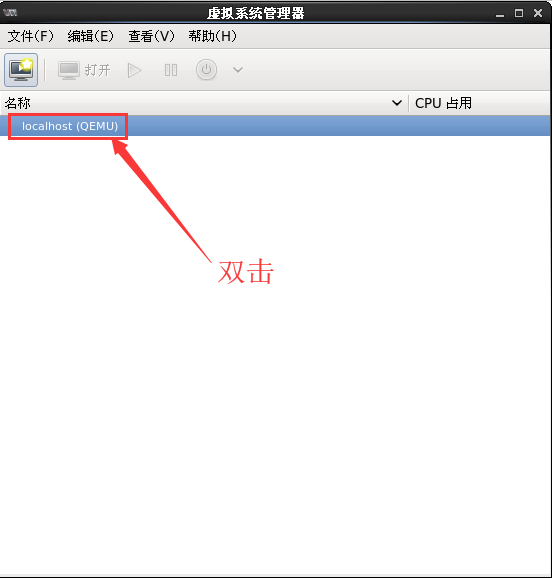Close the 虚拟系统管理器 window
This screenshot has height=578, width=552.
(x=538, y=13)
